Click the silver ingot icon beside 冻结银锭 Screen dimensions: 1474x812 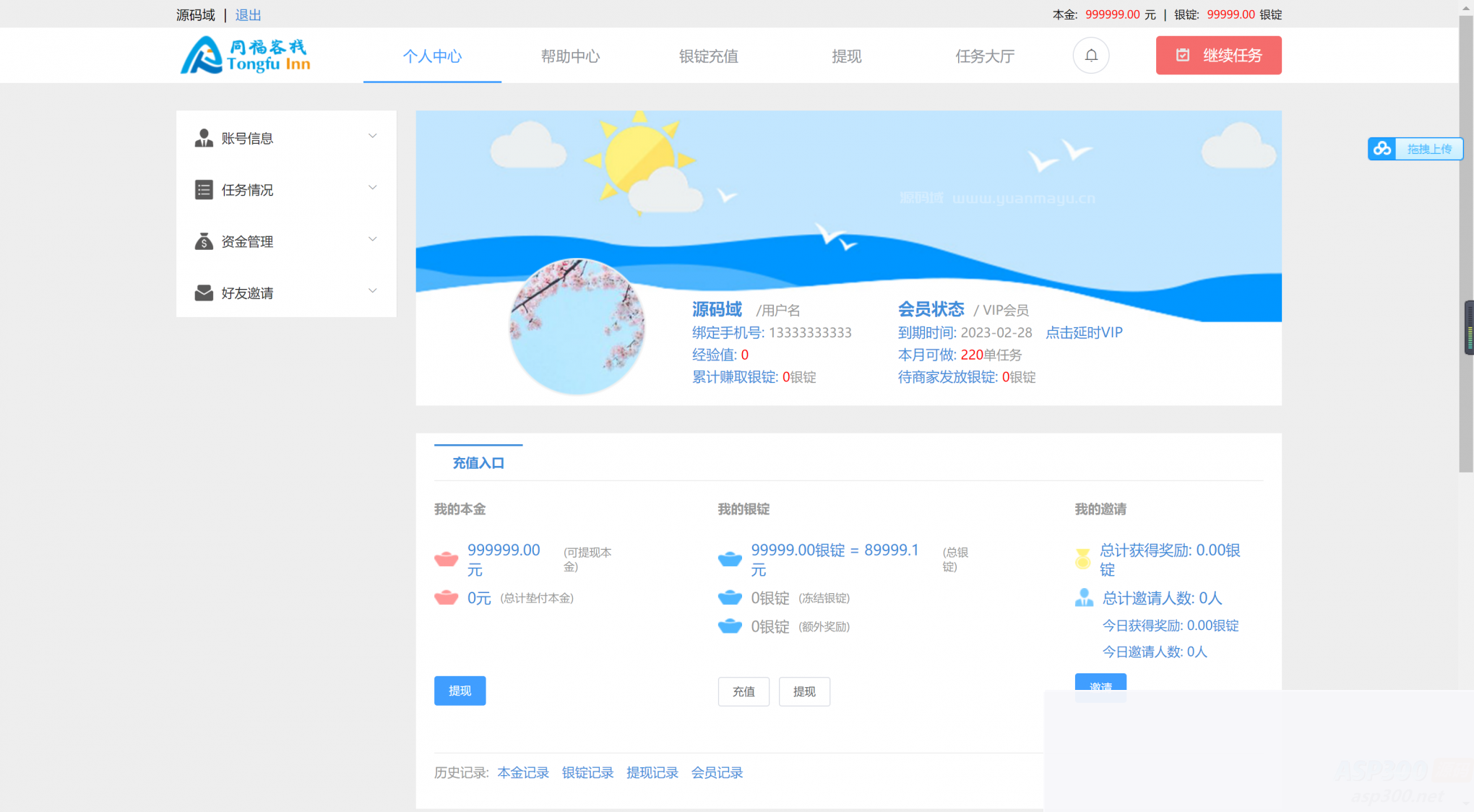point(730,597)
